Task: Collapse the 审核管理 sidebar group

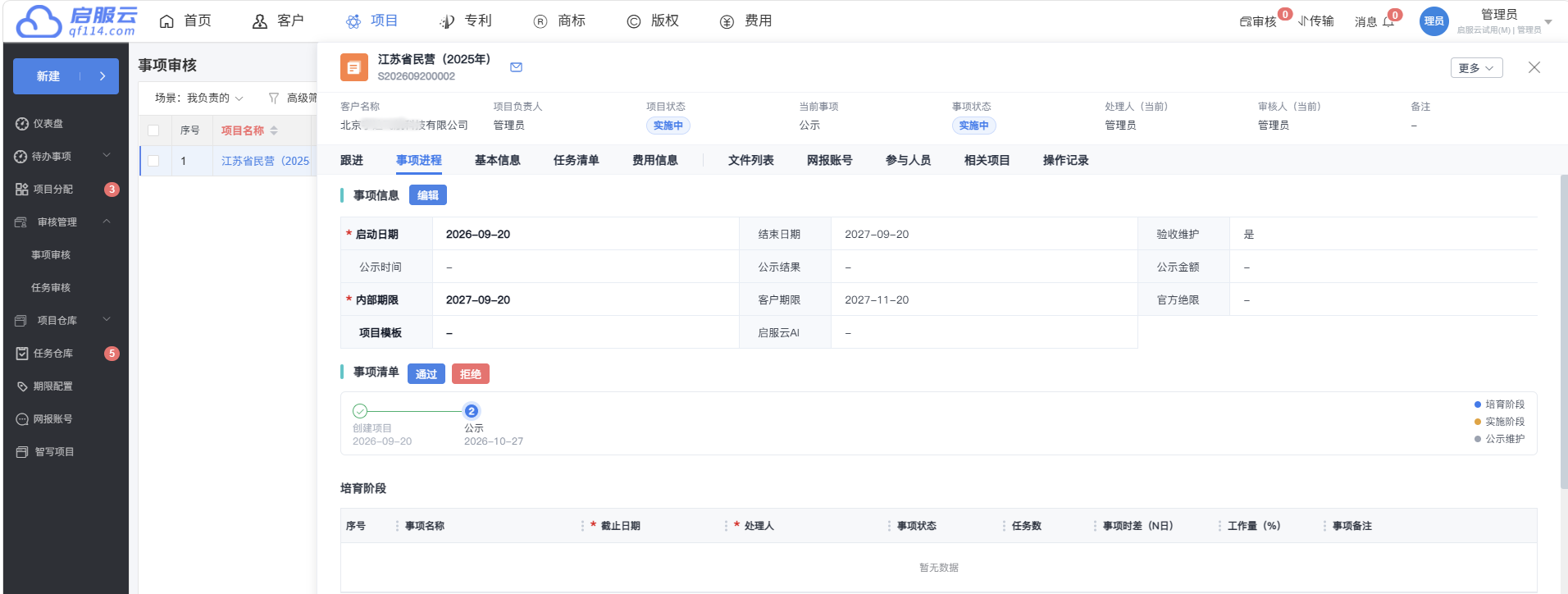Action: pos(107,222)
